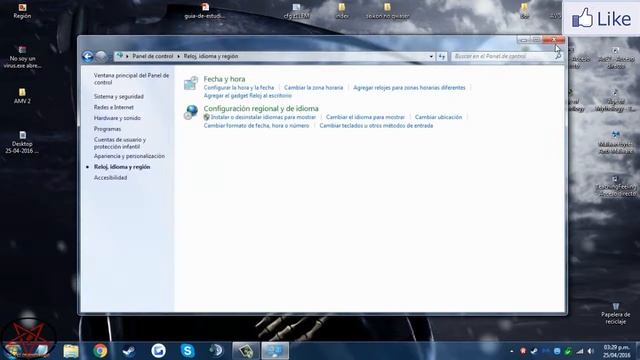Open Sistema y seguridad category
The image size is (640, 360).
coord(119,96)
